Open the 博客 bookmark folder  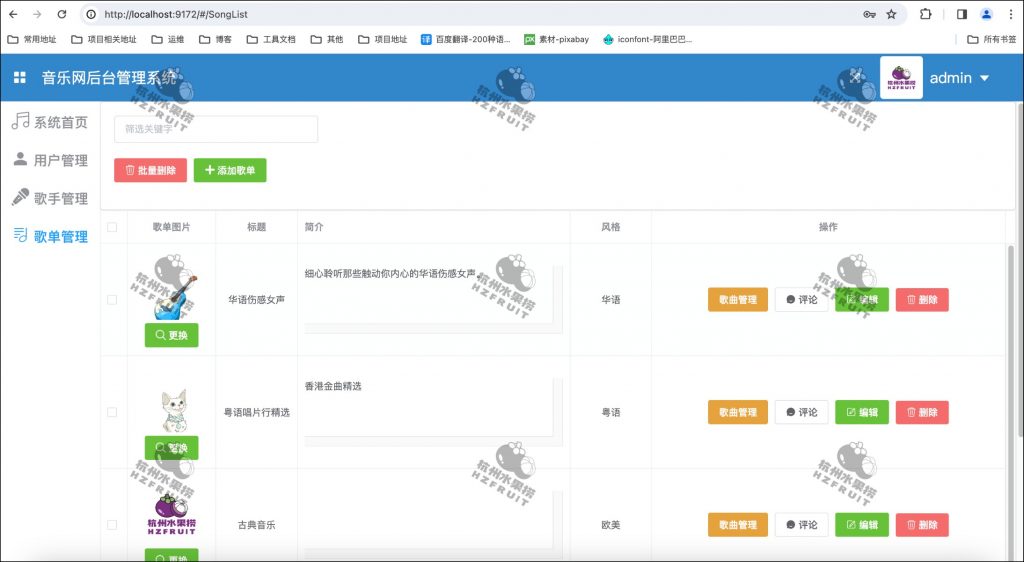216,39
